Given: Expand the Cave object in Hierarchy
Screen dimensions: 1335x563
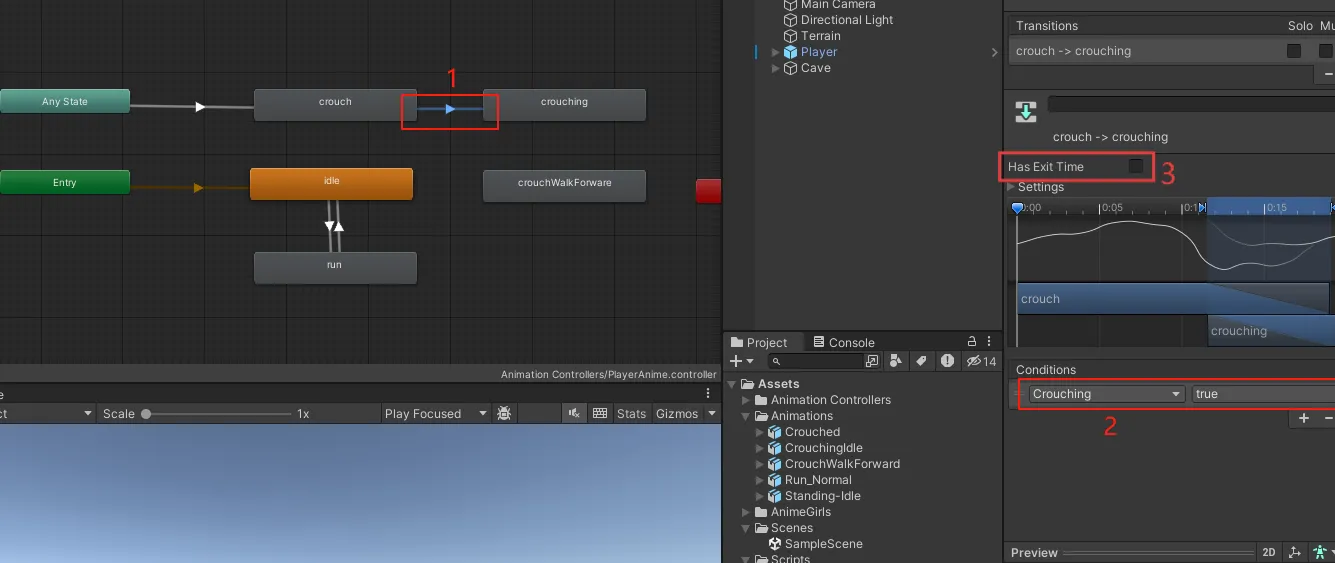Looking at the screenshot, I should tap(776, 68).
